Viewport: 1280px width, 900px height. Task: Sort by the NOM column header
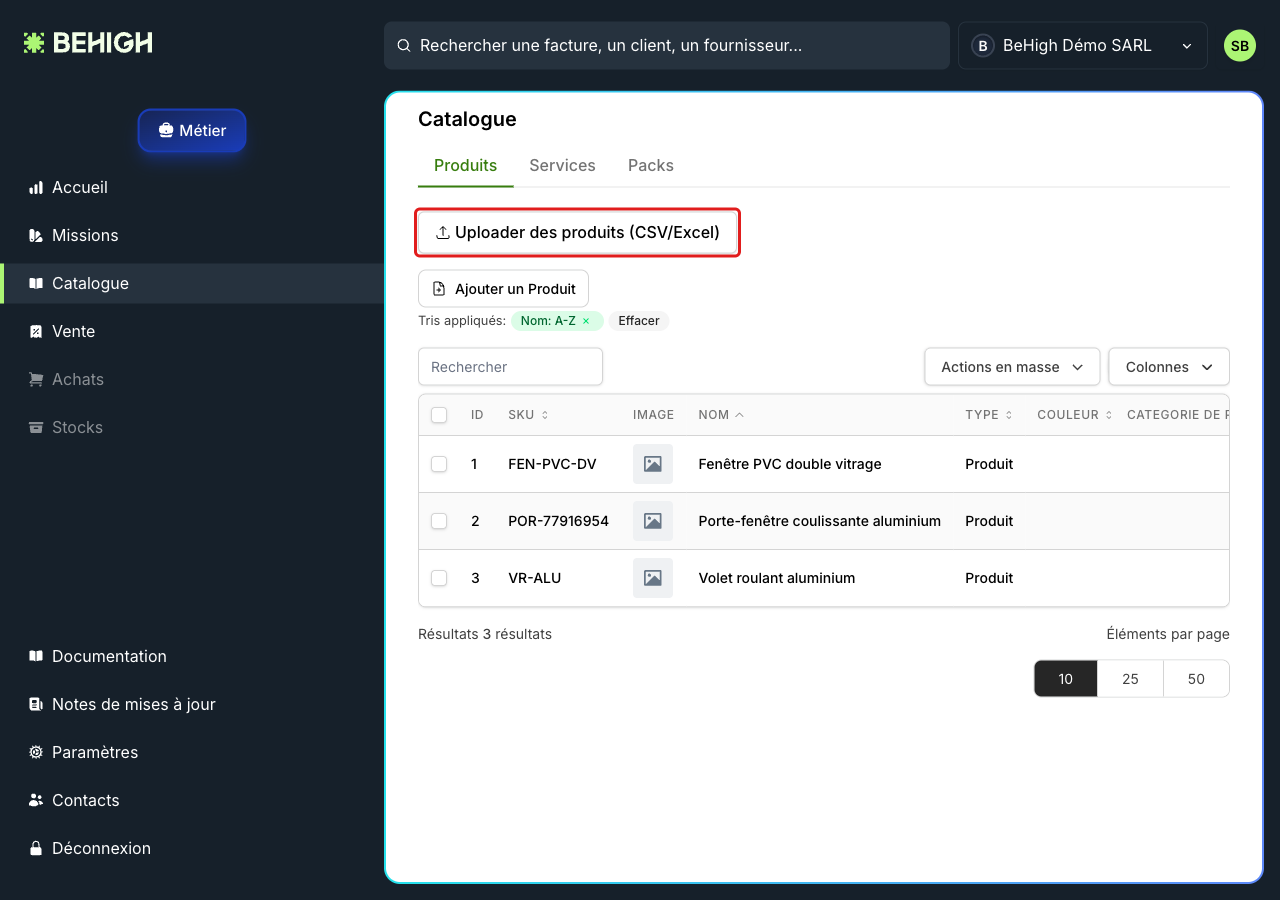pyautogui.click(x=721, y=415)
